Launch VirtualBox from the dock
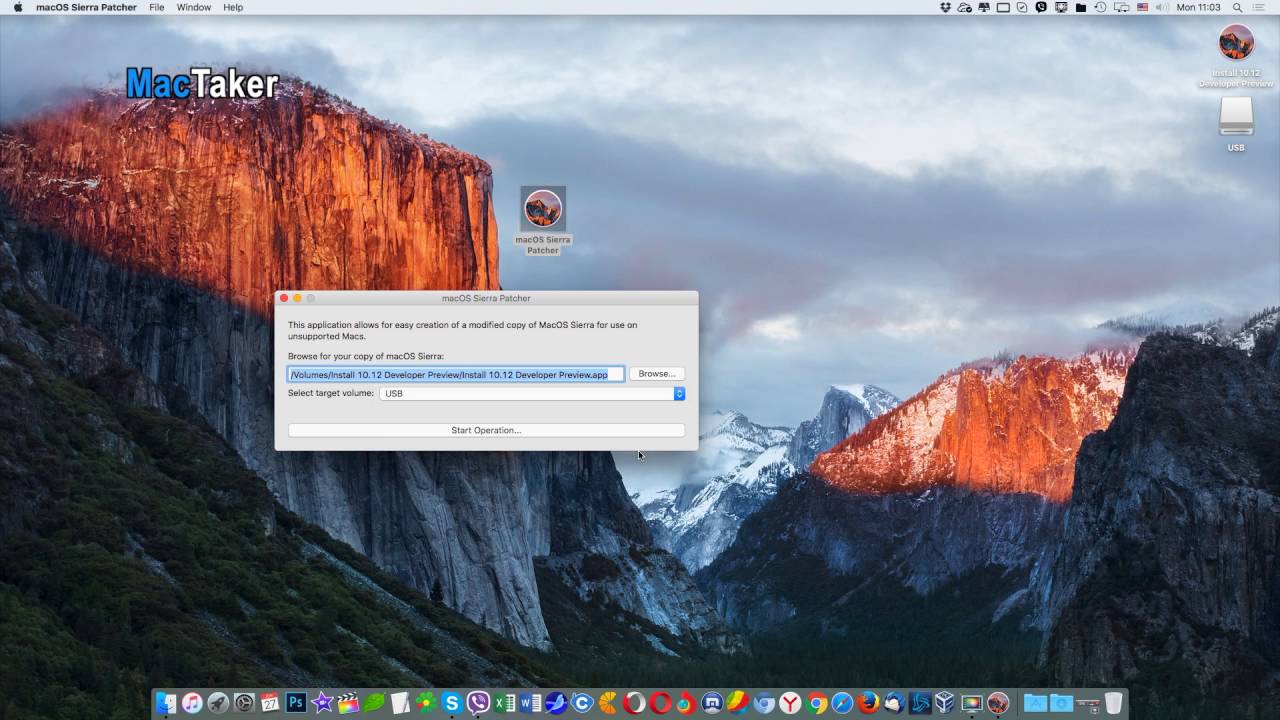 point(946,703)
